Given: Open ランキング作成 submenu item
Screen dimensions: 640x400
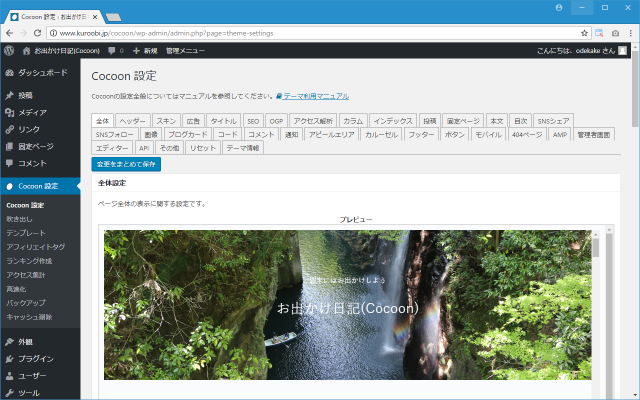Looking at the screenshot, I should pyautogui.click(x=29, y=261).
